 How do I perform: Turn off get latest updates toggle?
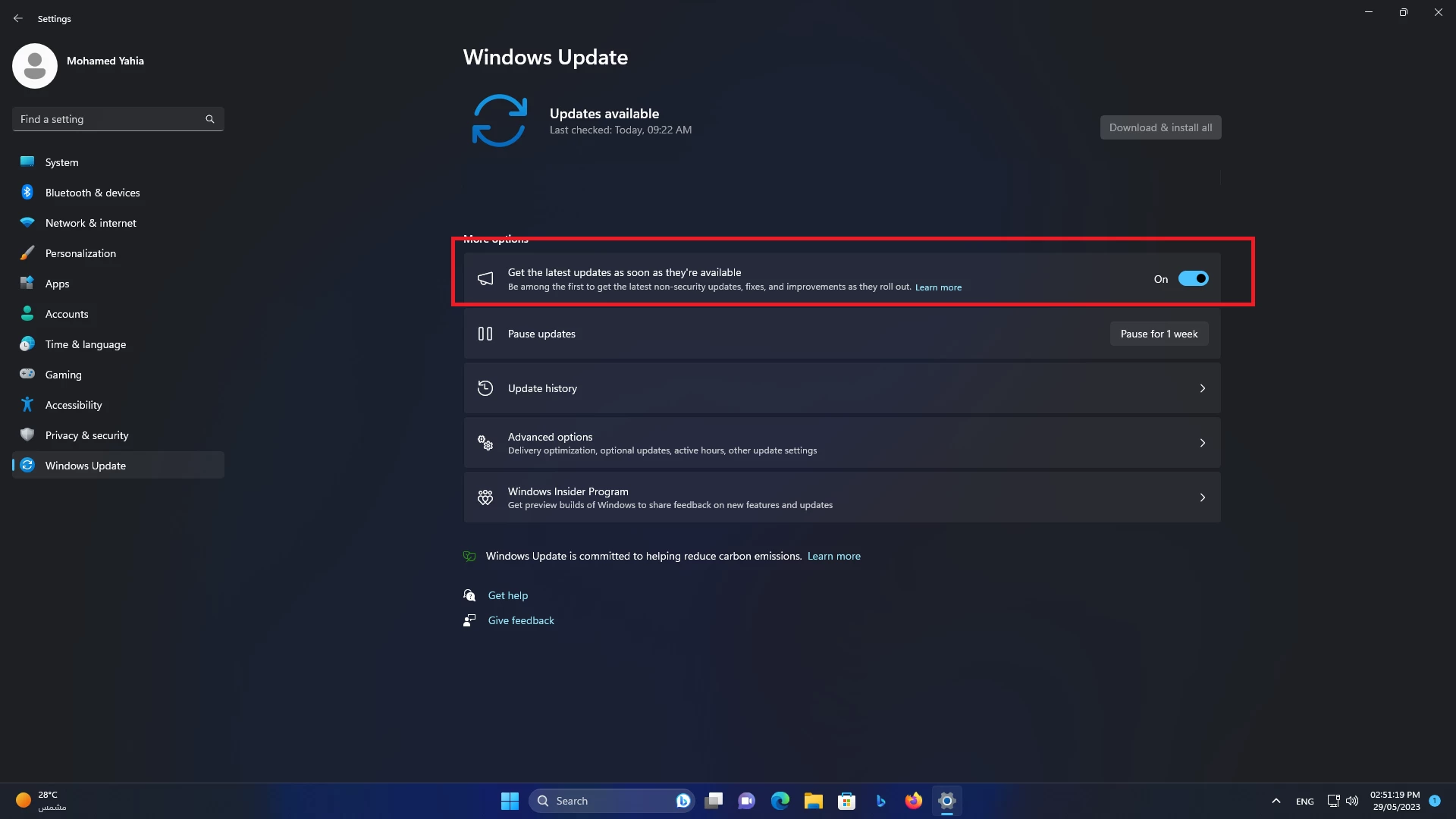pyautogui.click(x=1194, y=279)
